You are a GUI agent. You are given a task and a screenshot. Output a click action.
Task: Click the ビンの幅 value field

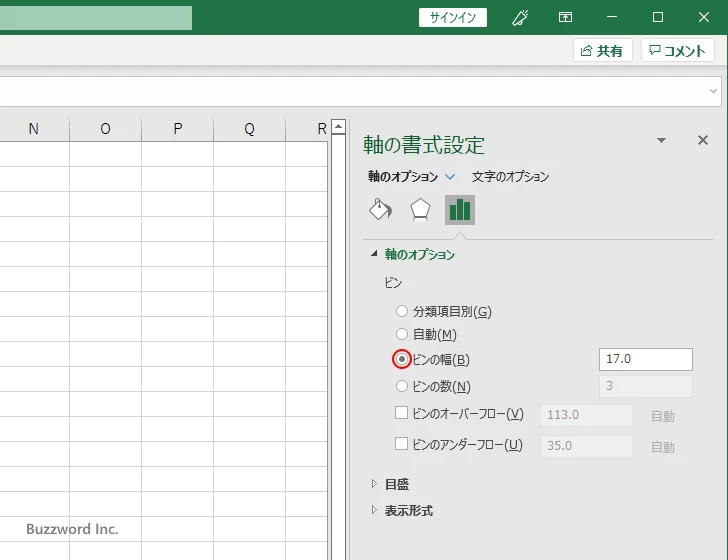pos(645,359)
